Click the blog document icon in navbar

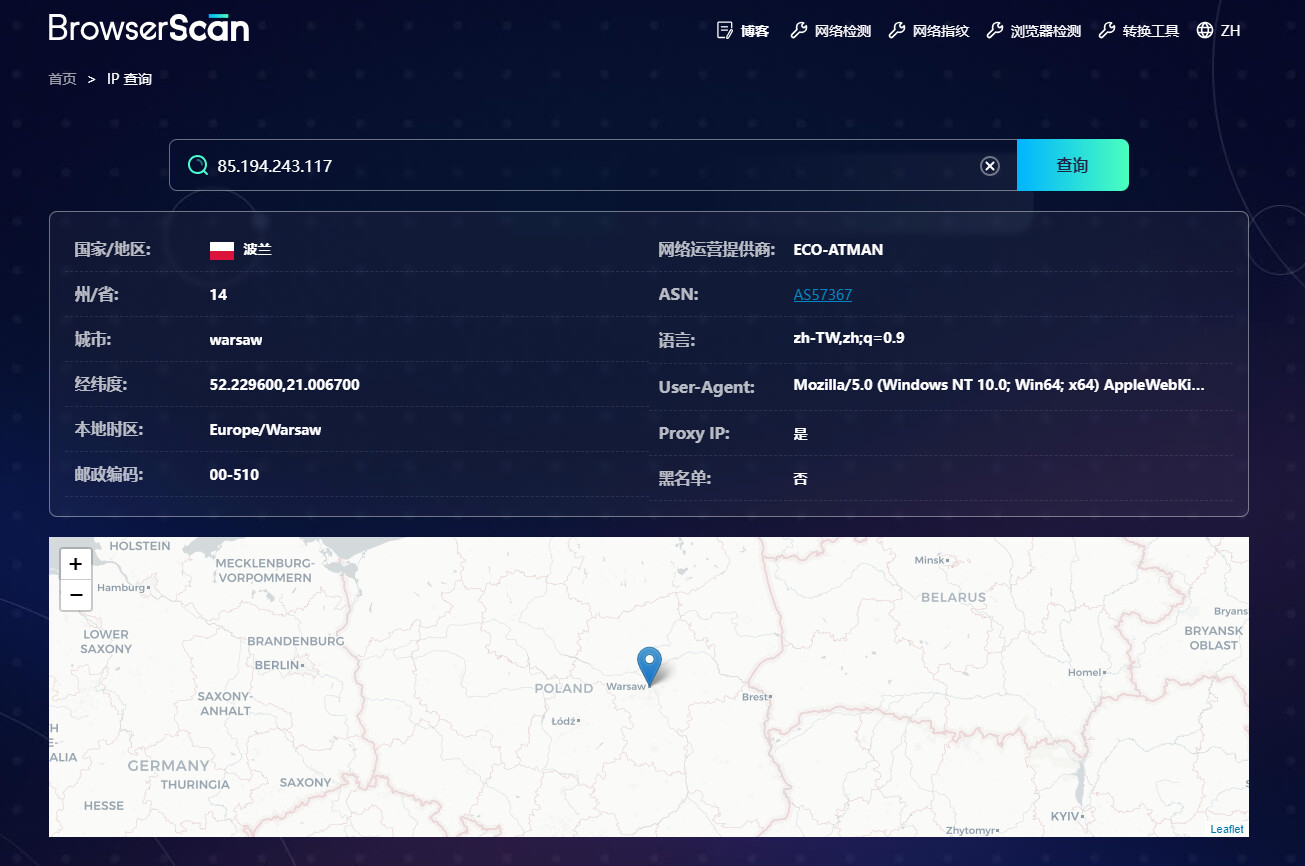725,30
